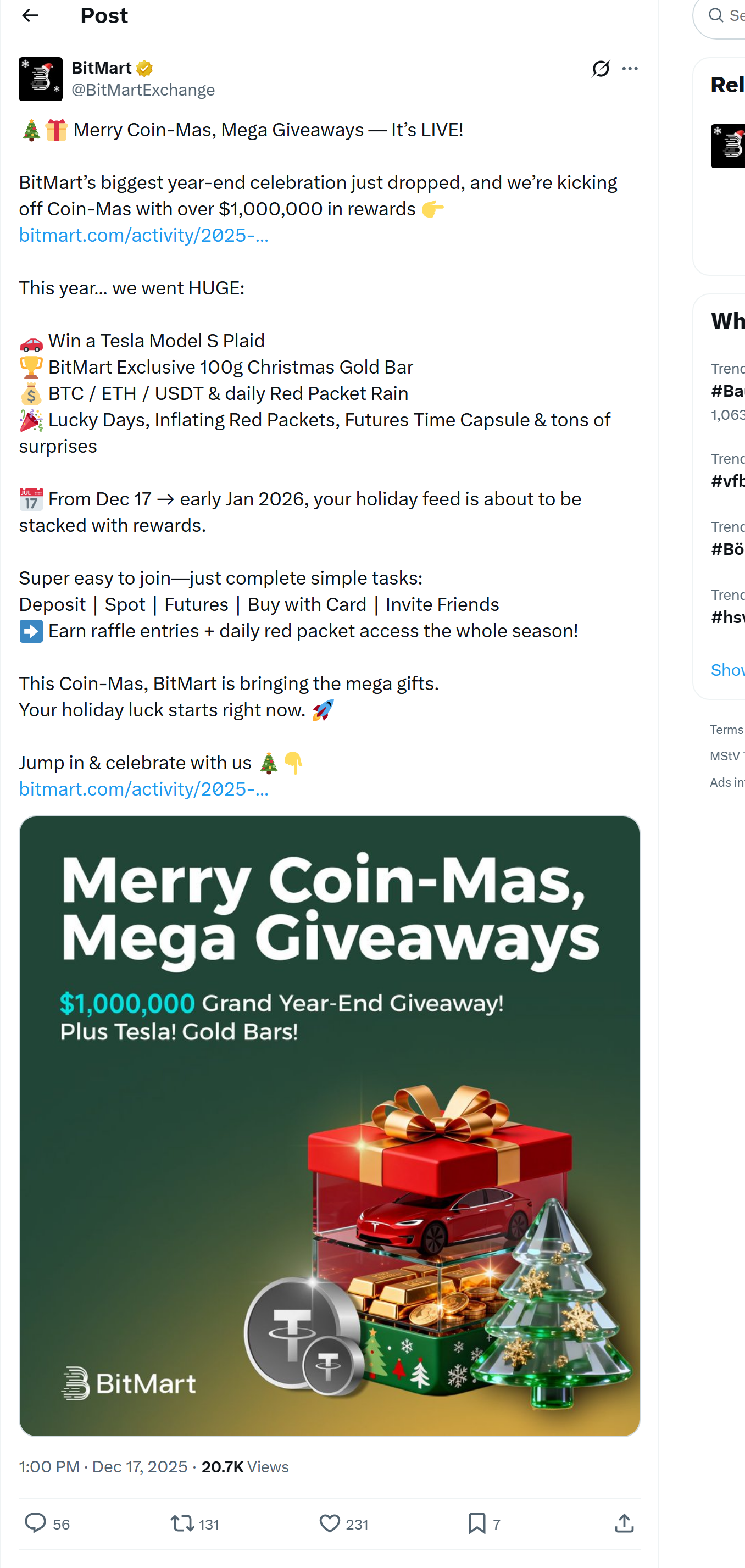Click the search magnifier icon
The height and width of the screenshot is (1568, 745).
click(715, 15)
